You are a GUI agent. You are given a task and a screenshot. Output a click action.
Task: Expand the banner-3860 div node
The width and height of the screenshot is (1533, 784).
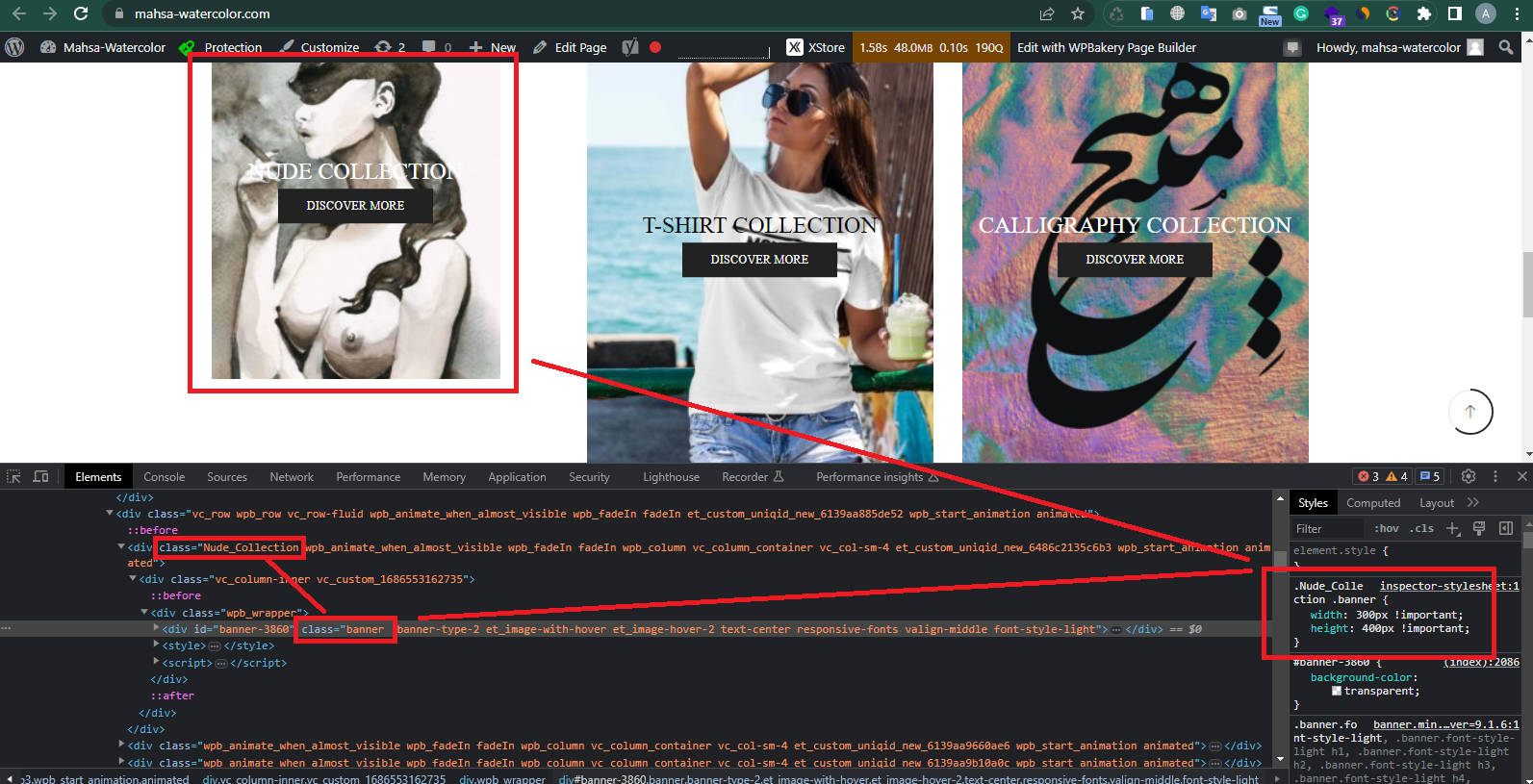pyautogui.click(x=156, y=628)
